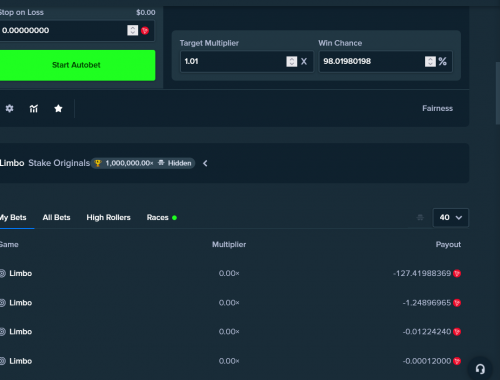Open the 40 rows-per-page dropdown
This screenshot has height=380, width=500.
coord(450,217)
